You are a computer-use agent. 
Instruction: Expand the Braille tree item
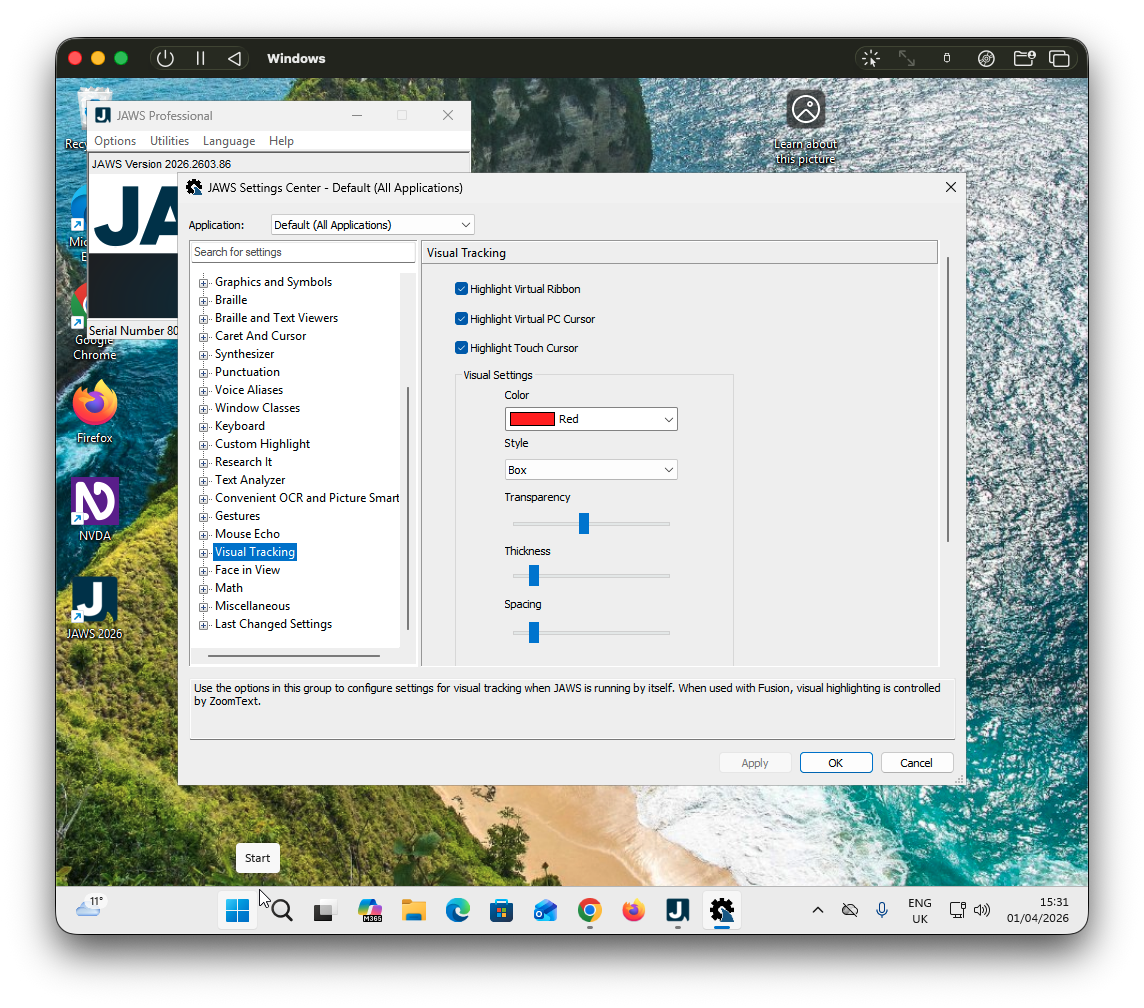point(204,299)
